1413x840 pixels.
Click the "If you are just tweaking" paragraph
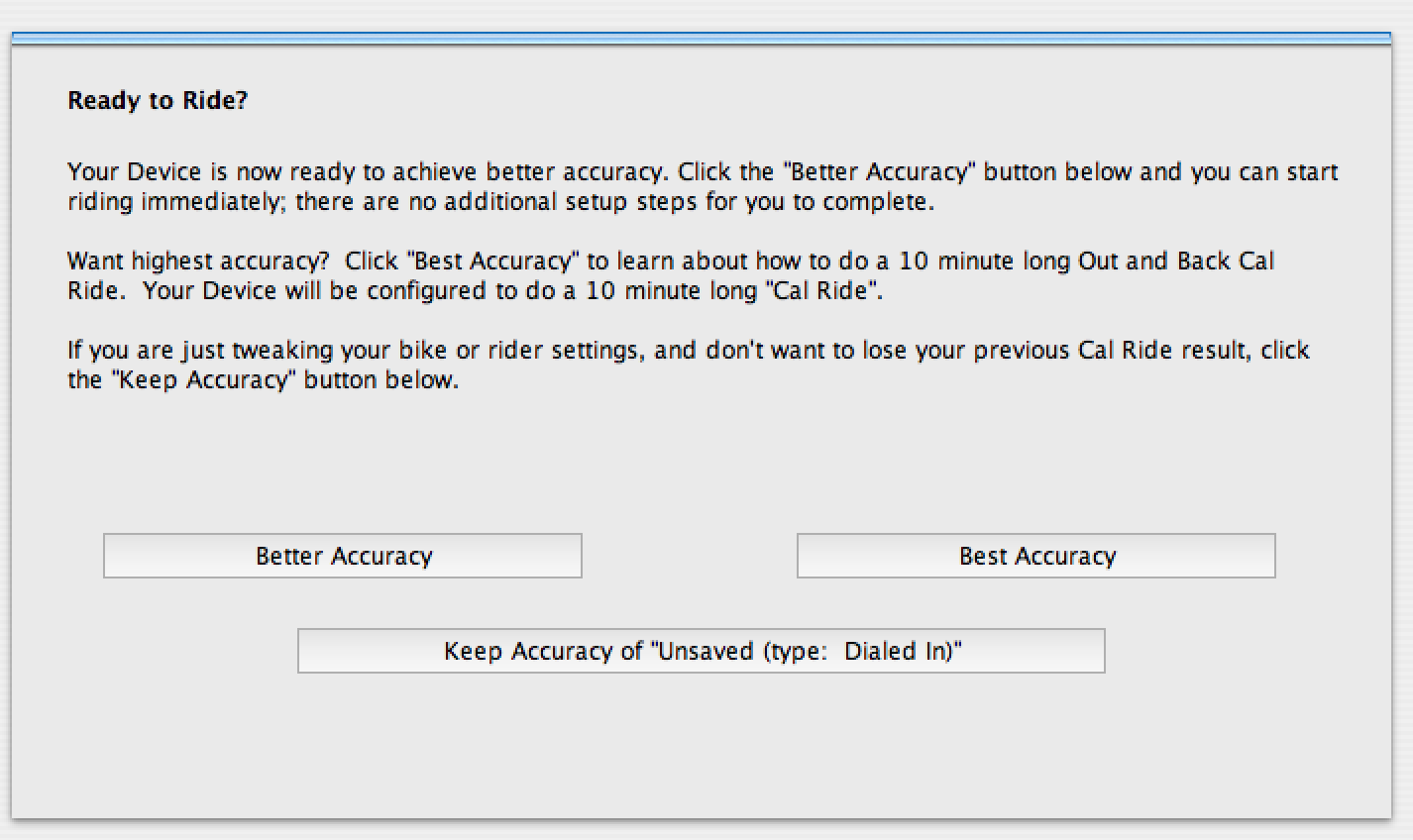(x=689, y=365)
